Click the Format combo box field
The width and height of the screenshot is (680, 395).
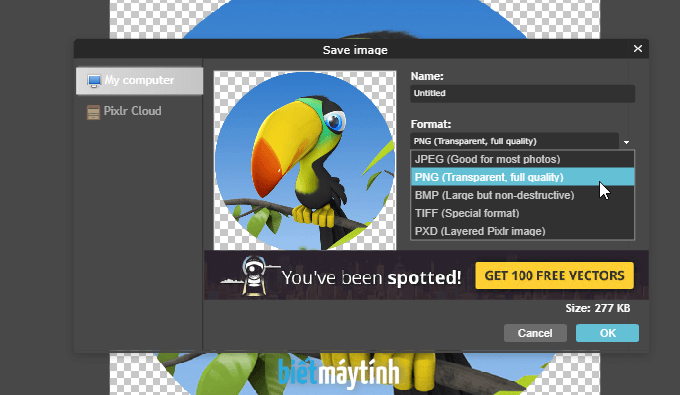[x=514, y=141]
